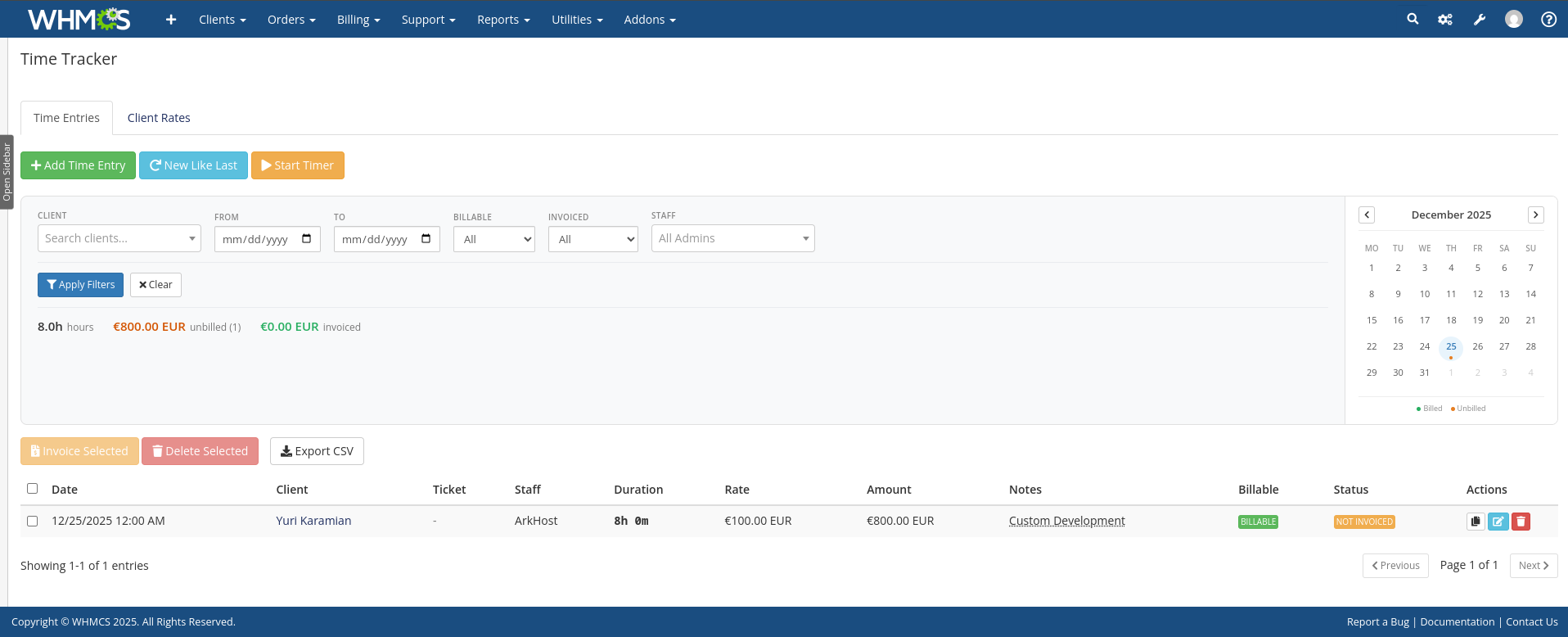Click the plus quick-add icon in navbar

point(171,20)
